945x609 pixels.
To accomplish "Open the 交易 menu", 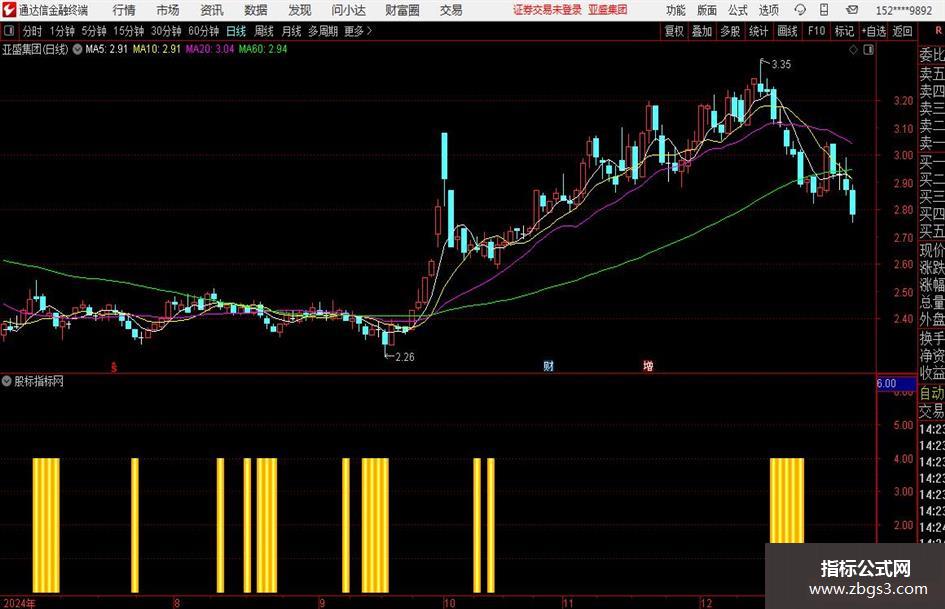I will [x=451, y=10].
